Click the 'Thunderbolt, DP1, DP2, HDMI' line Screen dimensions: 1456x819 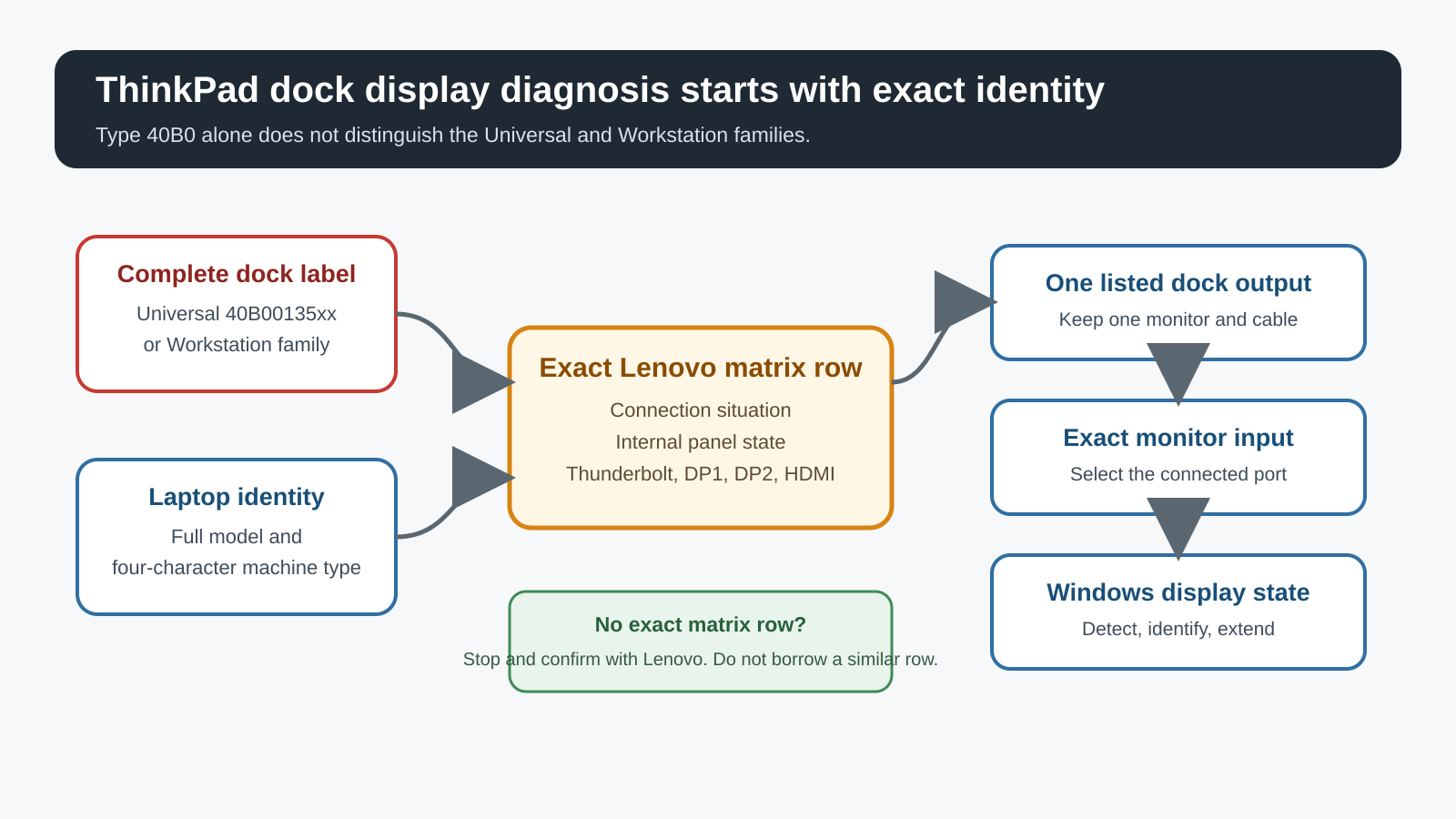(x=701, y=474)
